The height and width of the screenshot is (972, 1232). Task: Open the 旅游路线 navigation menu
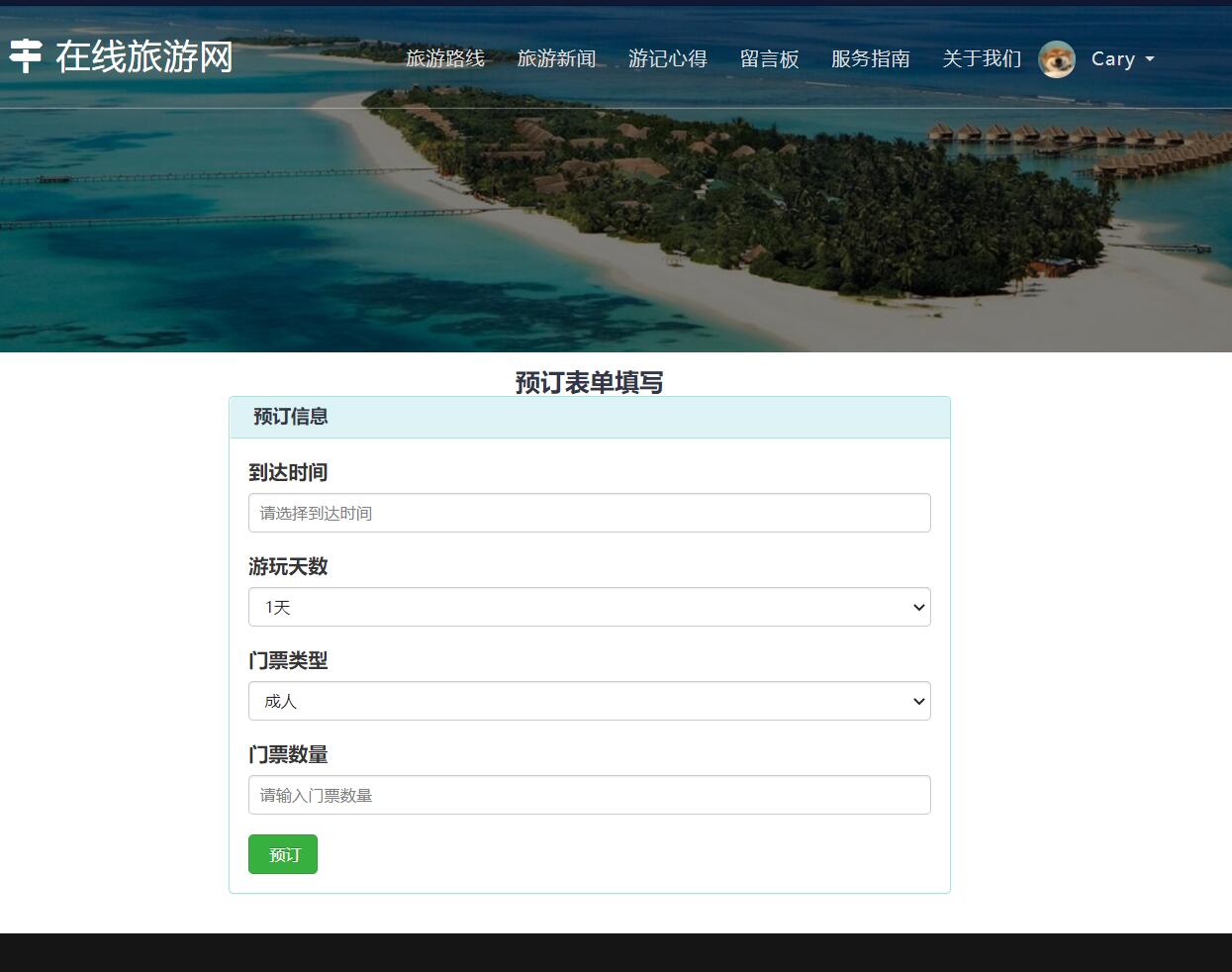point(446,58)
